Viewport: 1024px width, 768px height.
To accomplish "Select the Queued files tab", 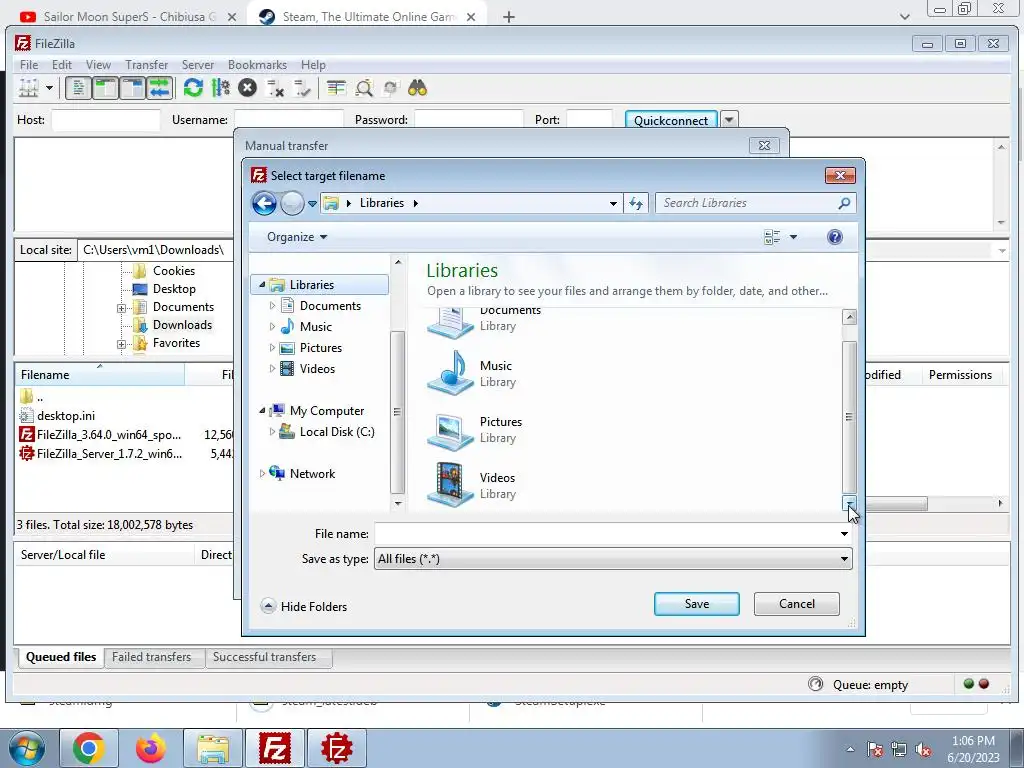I will click(x=61, y=657).
